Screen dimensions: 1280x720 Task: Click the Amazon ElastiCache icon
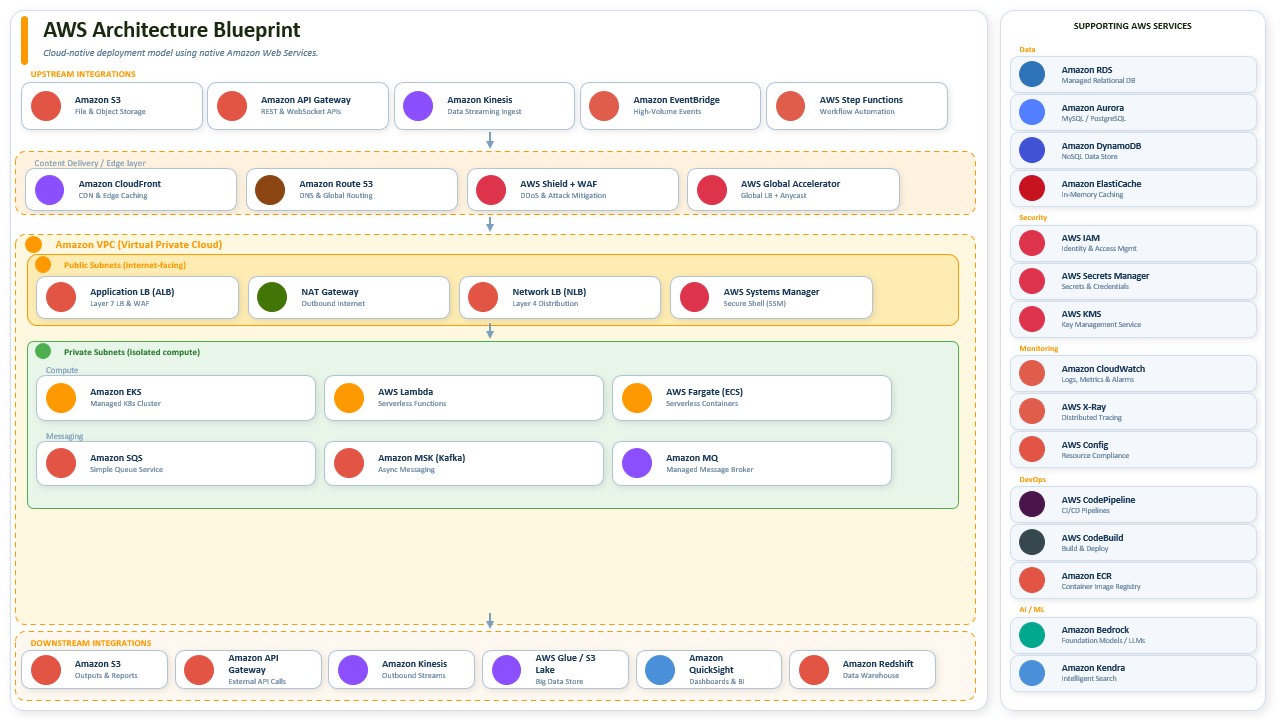(1032, 188)
